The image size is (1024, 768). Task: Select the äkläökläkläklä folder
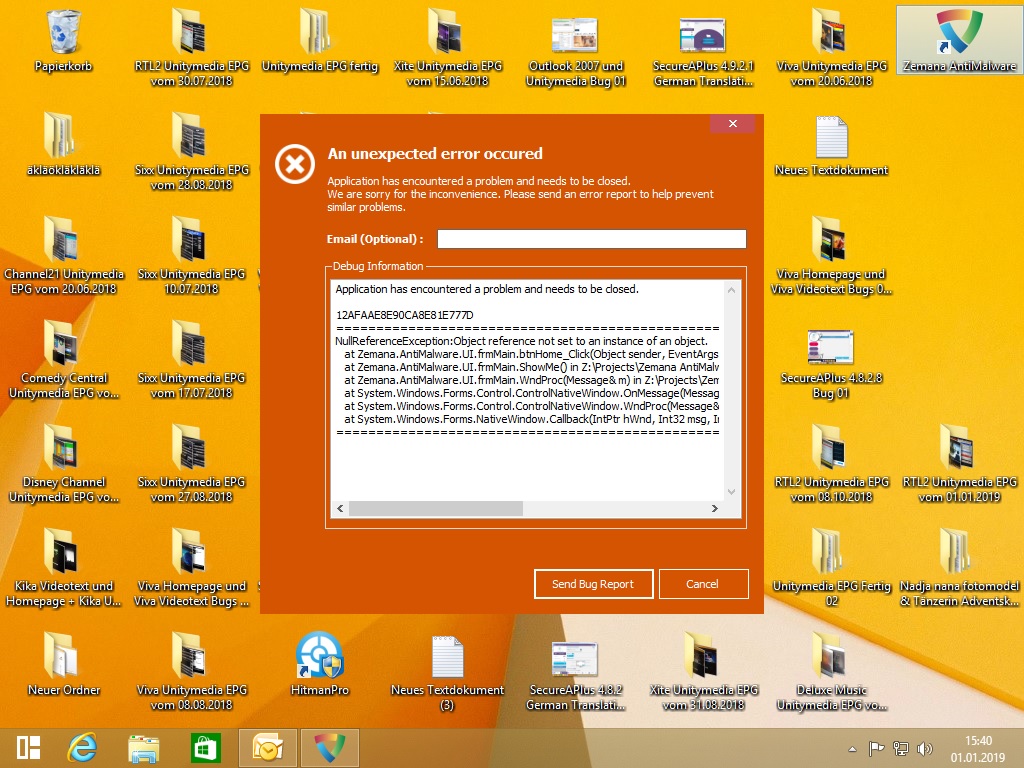point(63,144)
